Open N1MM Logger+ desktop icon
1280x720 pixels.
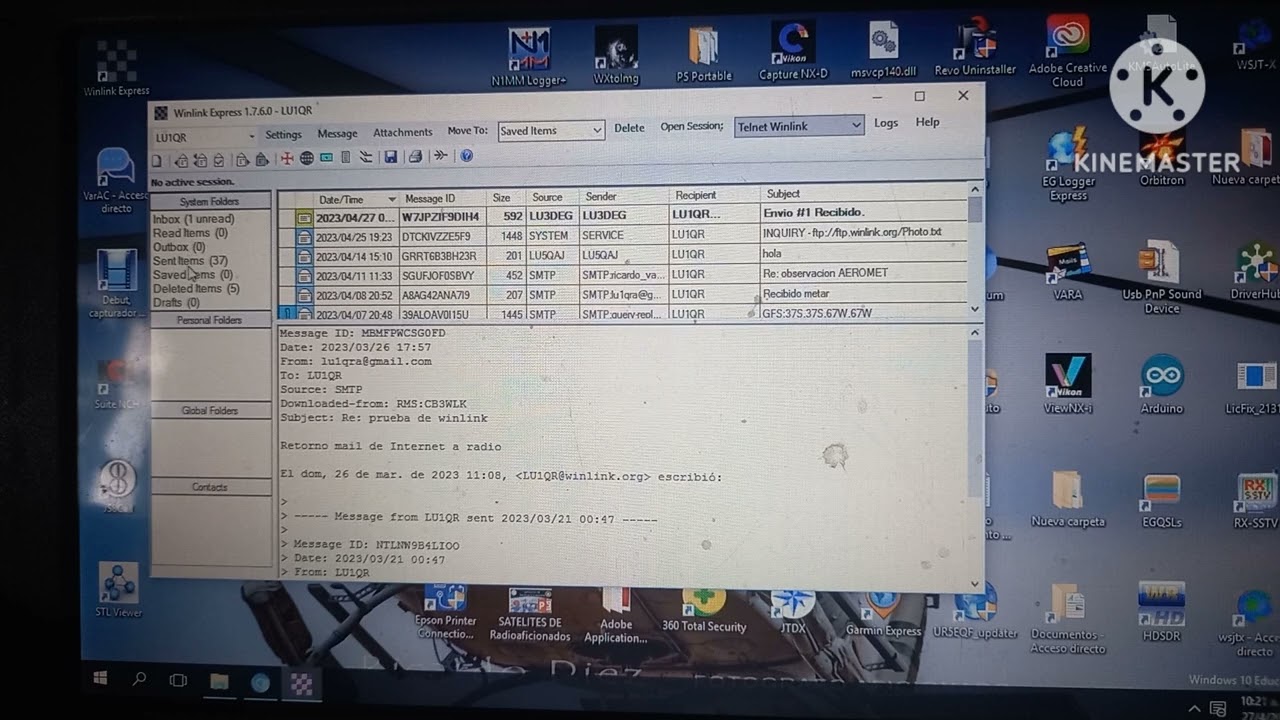[529, 57]
